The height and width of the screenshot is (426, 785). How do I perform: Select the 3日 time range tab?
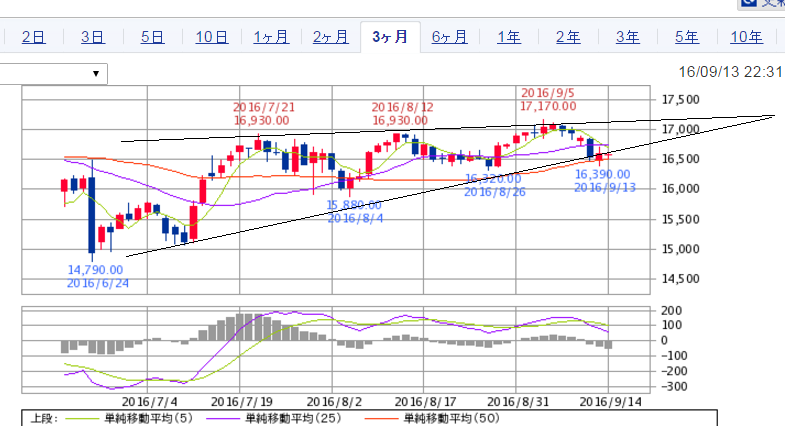click(x=92, y=37)
